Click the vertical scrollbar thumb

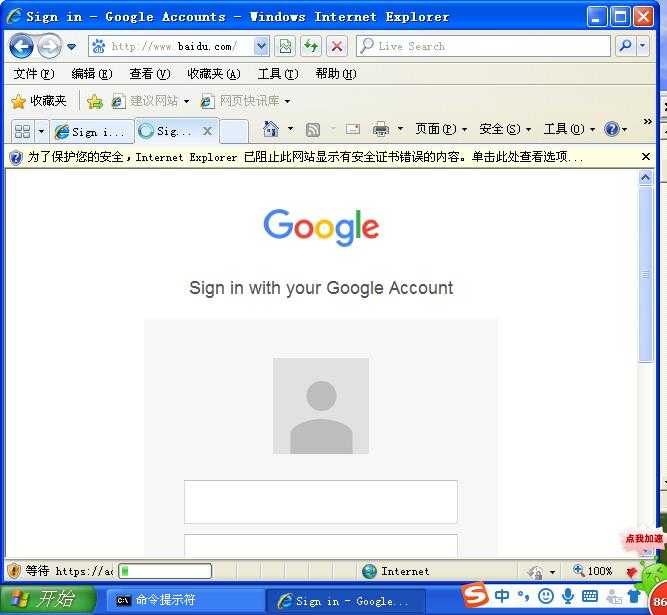pos(646,274)
